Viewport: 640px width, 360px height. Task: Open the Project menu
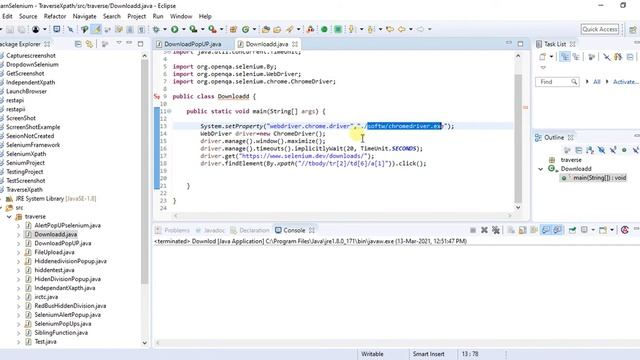pos(136,16)
